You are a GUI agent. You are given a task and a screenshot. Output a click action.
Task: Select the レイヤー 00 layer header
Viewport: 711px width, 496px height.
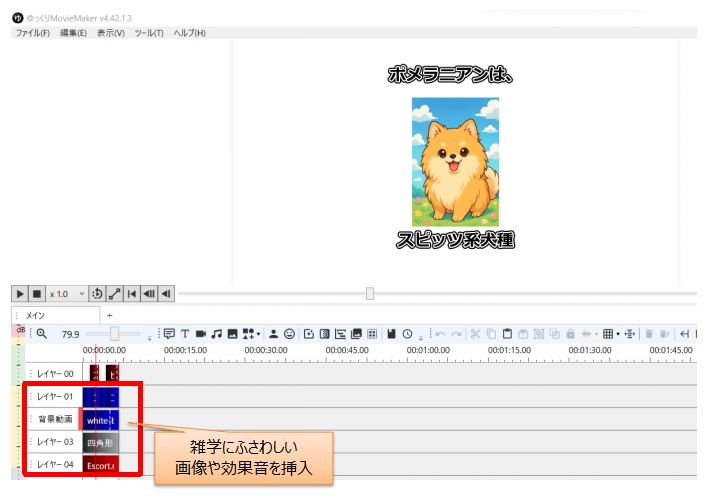54,374
